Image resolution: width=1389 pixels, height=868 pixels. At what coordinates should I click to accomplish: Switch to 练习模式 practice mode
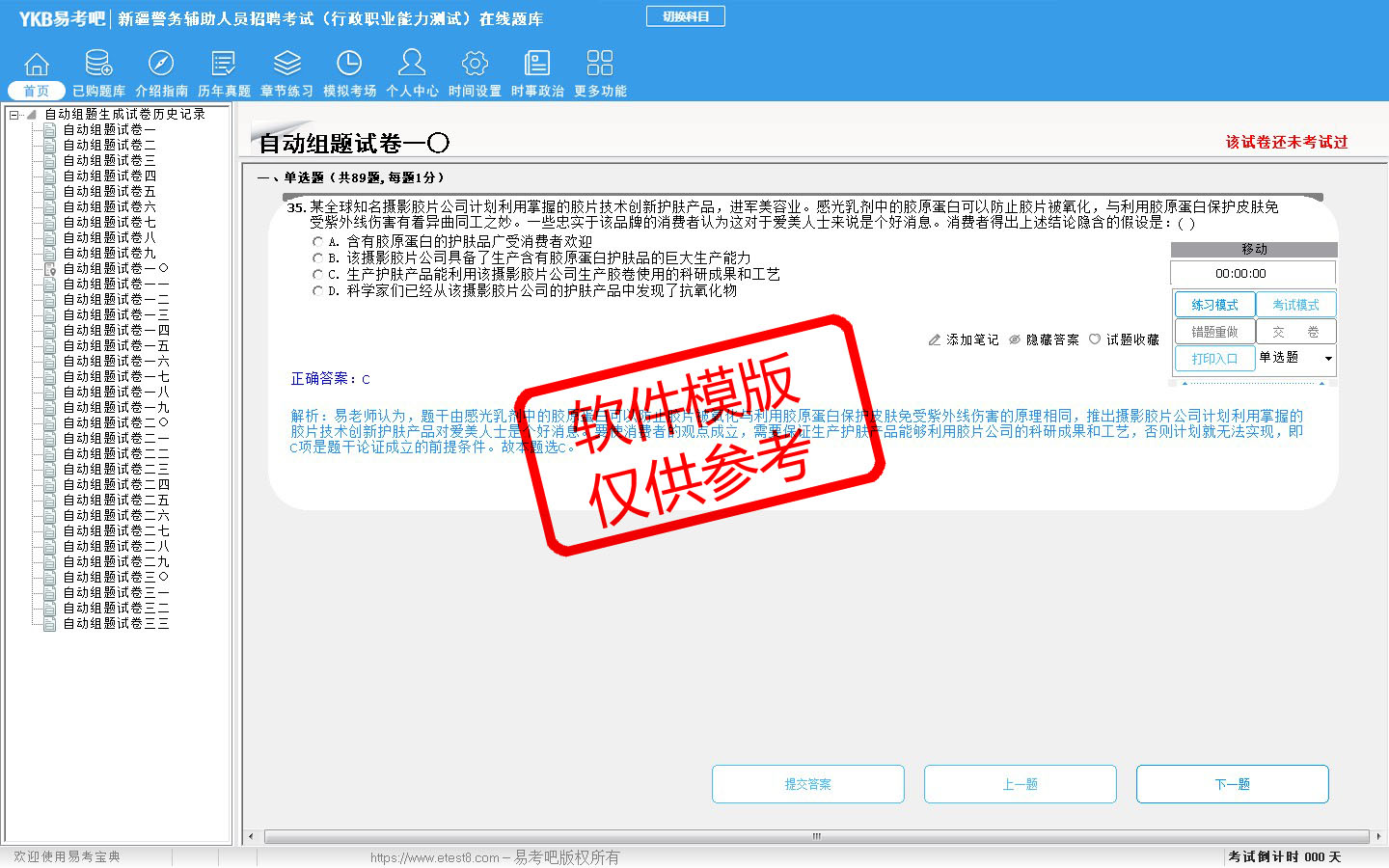tap(1214, 305)
